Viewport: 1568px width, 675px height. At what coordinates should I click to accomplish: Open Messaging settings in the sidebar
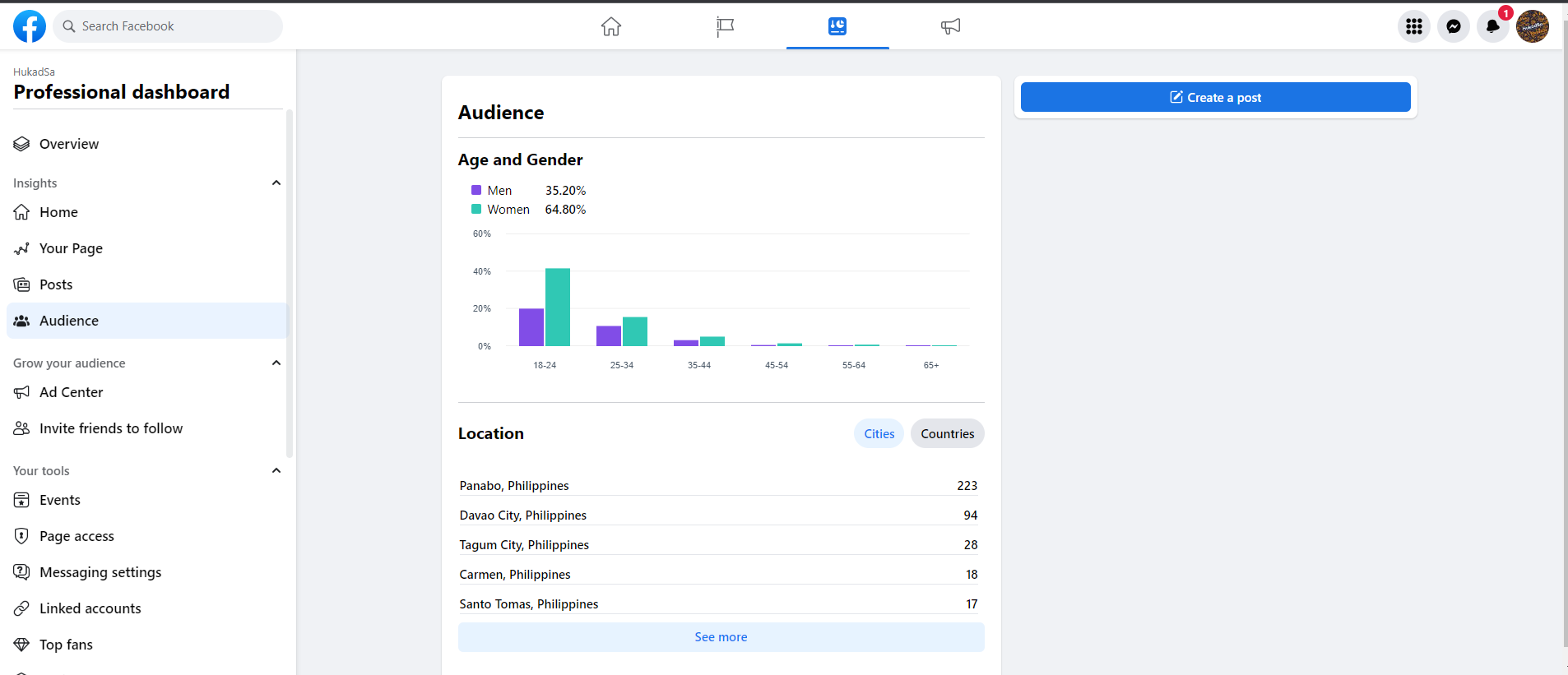(x=100, y=572)
